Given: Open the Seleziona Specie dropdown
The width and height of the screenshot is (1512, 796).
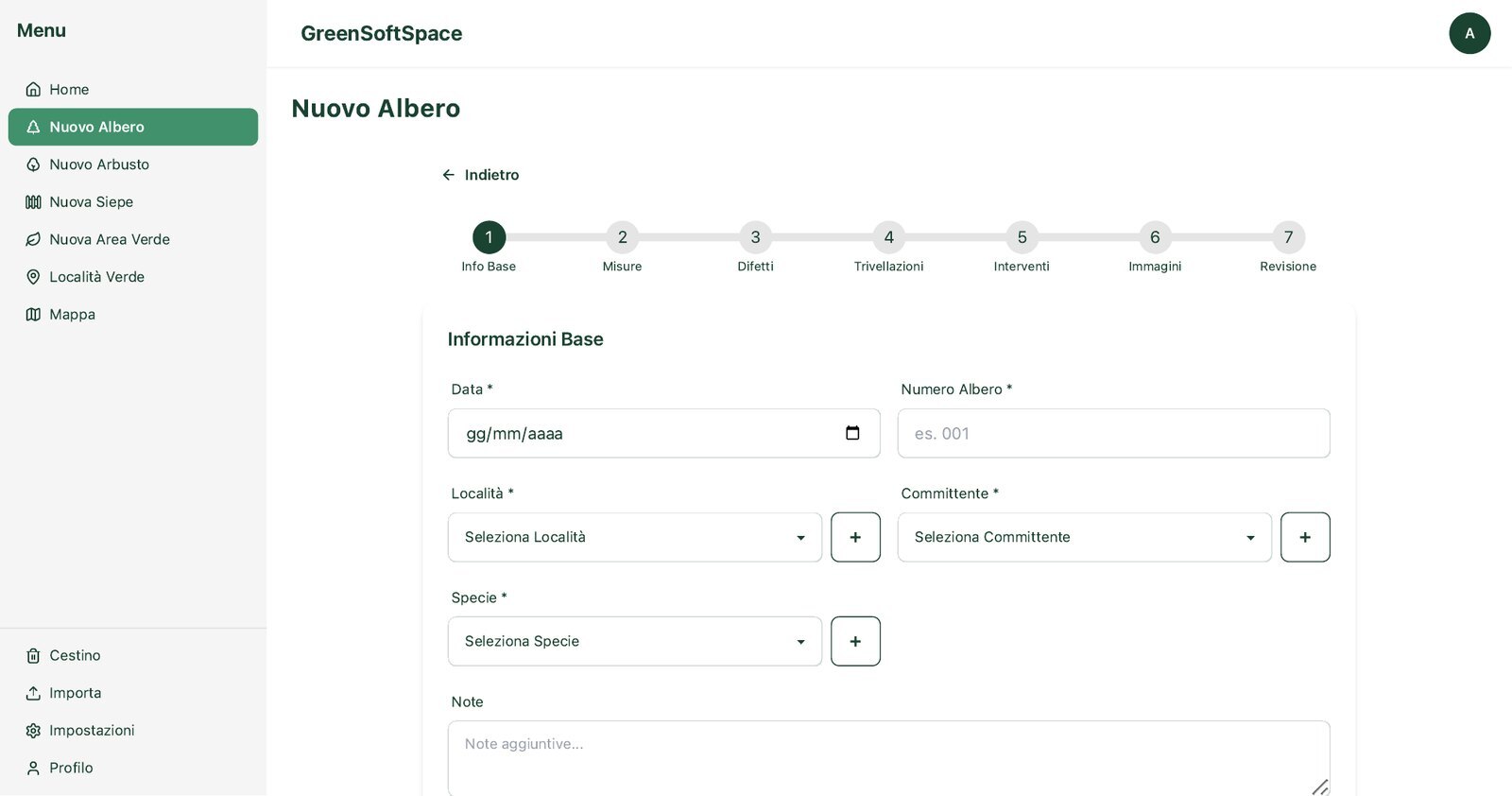Looking at the screenshot, I should (635, 641).
